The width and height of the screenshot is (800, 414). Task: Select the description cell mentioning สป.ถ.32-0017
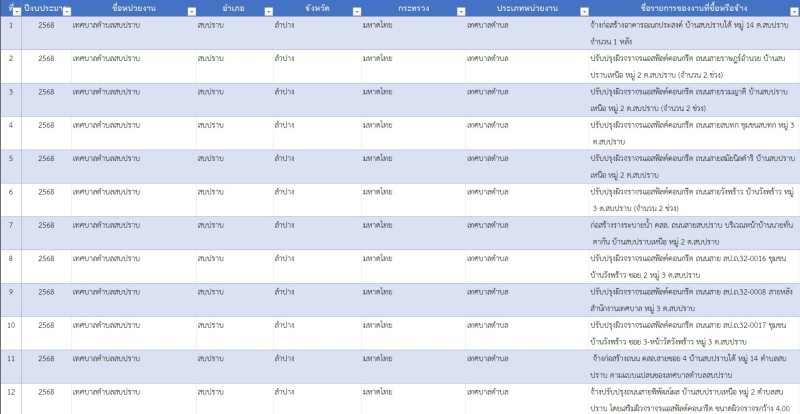[692, 330]
